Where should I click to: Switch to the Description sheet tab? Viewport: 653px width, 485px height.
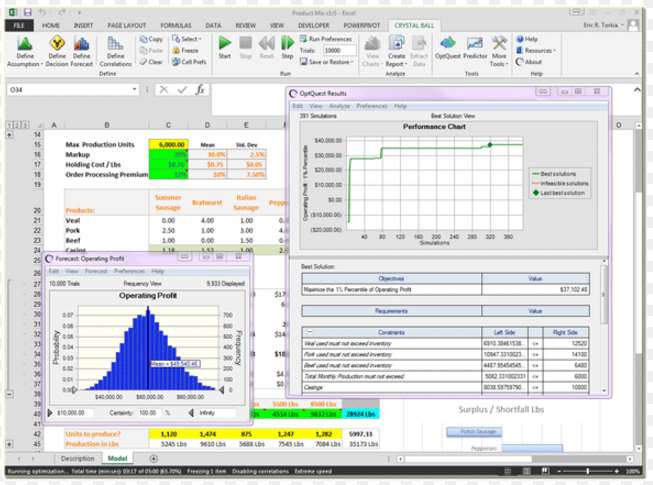[76, 458]
